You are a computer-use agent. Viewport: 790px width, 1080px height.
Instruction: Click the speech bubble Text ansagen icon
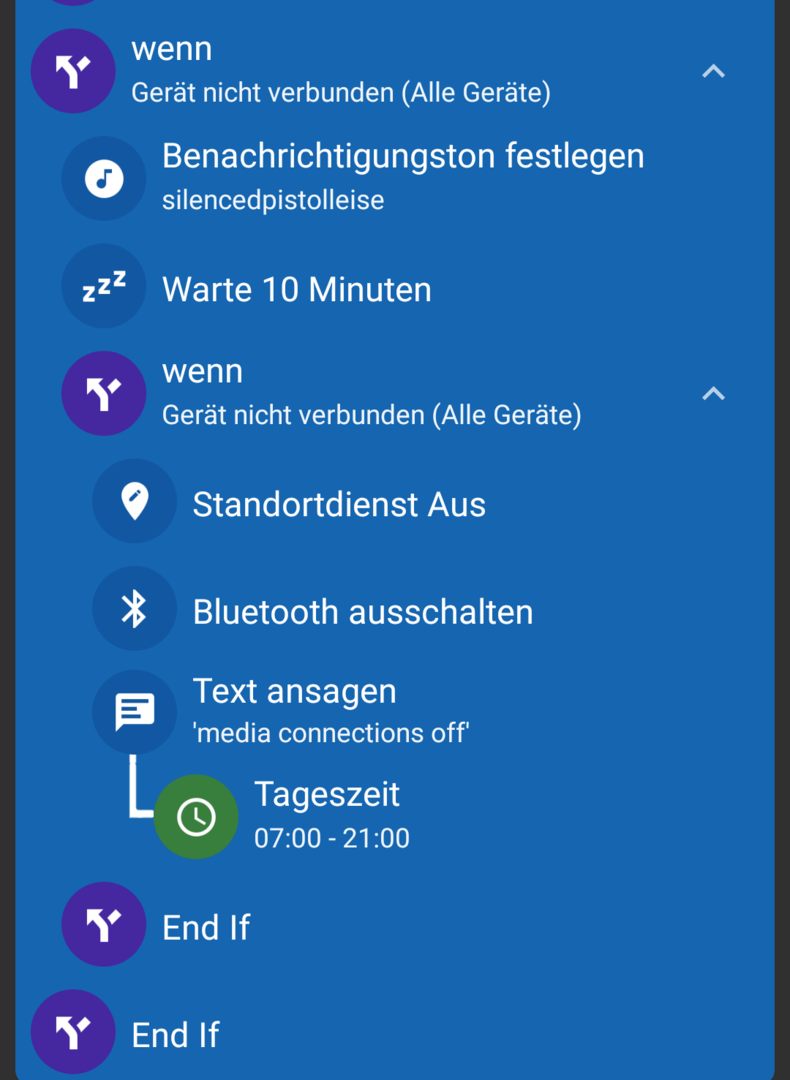point(134,712)
